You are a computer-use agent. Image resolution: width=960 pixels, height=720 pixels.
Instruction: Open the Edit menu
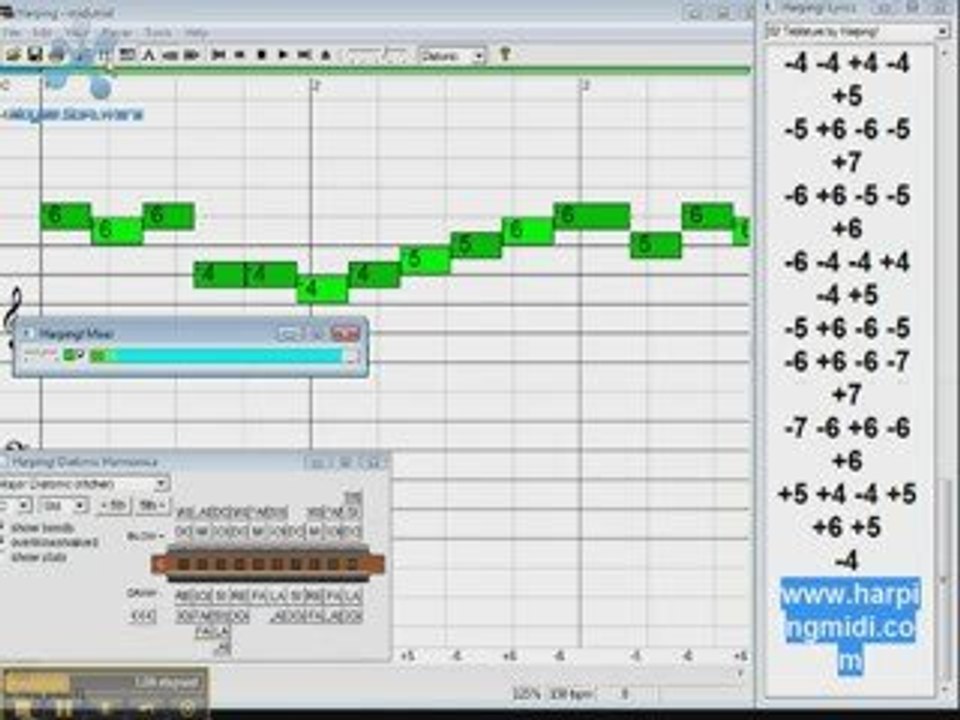point(42,32)
